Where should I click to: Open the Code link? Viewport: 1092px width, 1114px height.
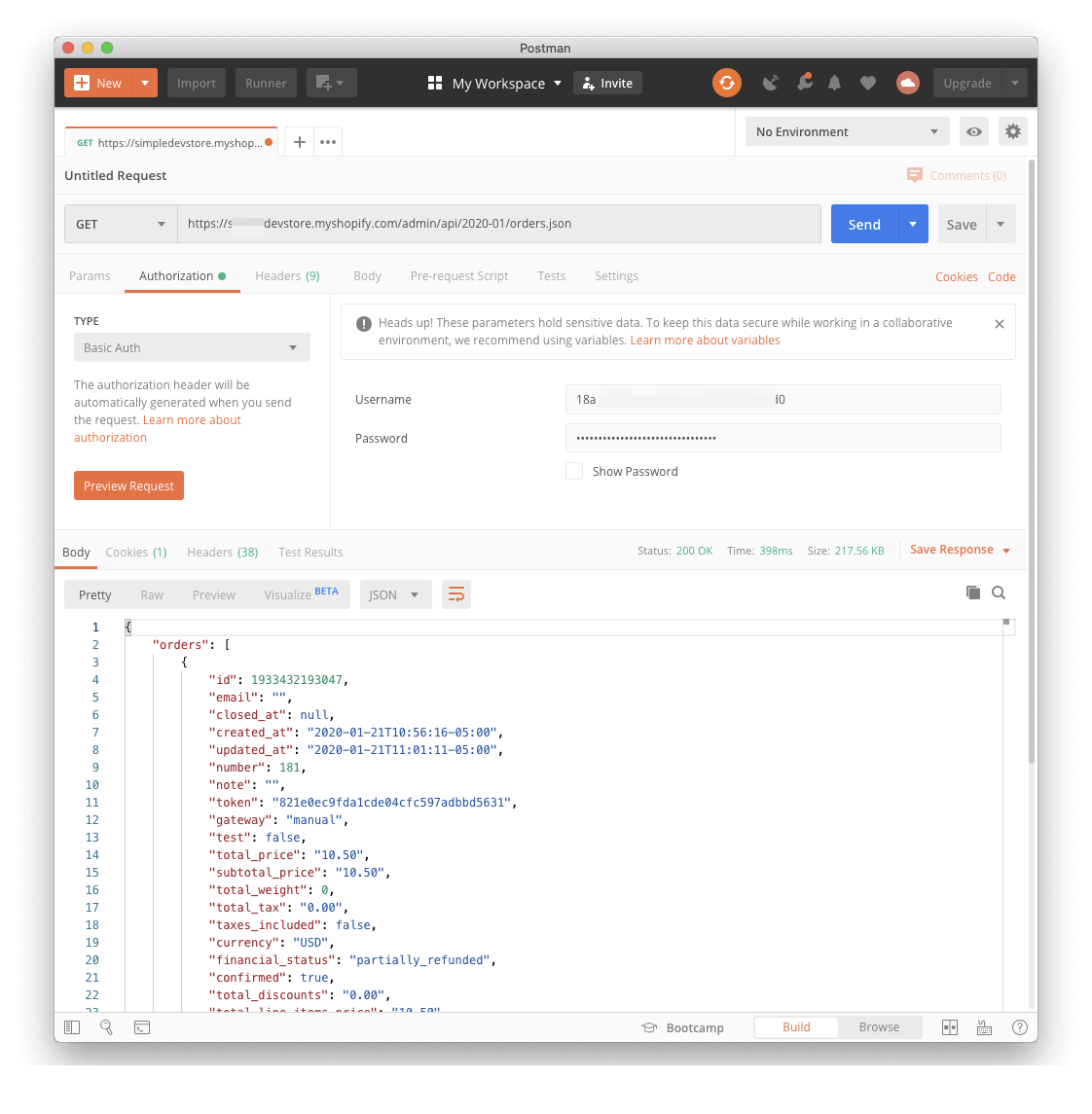1001,277
